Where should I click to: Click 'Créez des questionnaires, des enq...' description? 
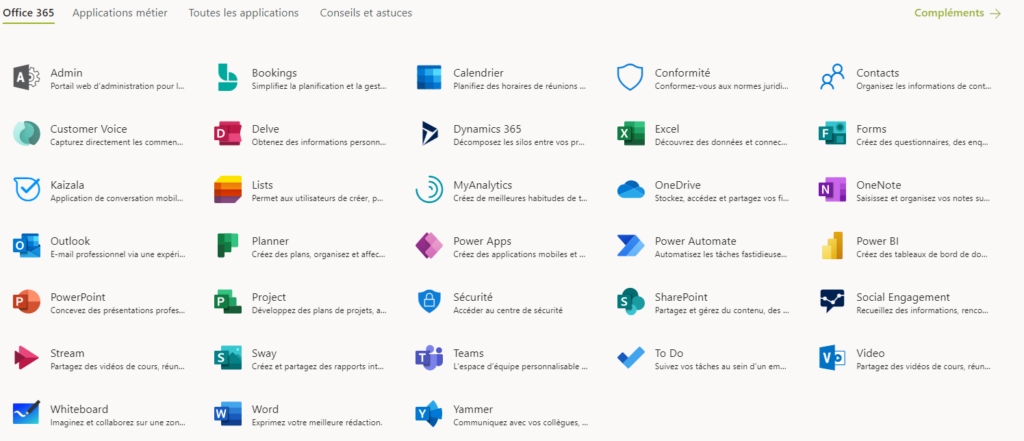pos(923,142)
